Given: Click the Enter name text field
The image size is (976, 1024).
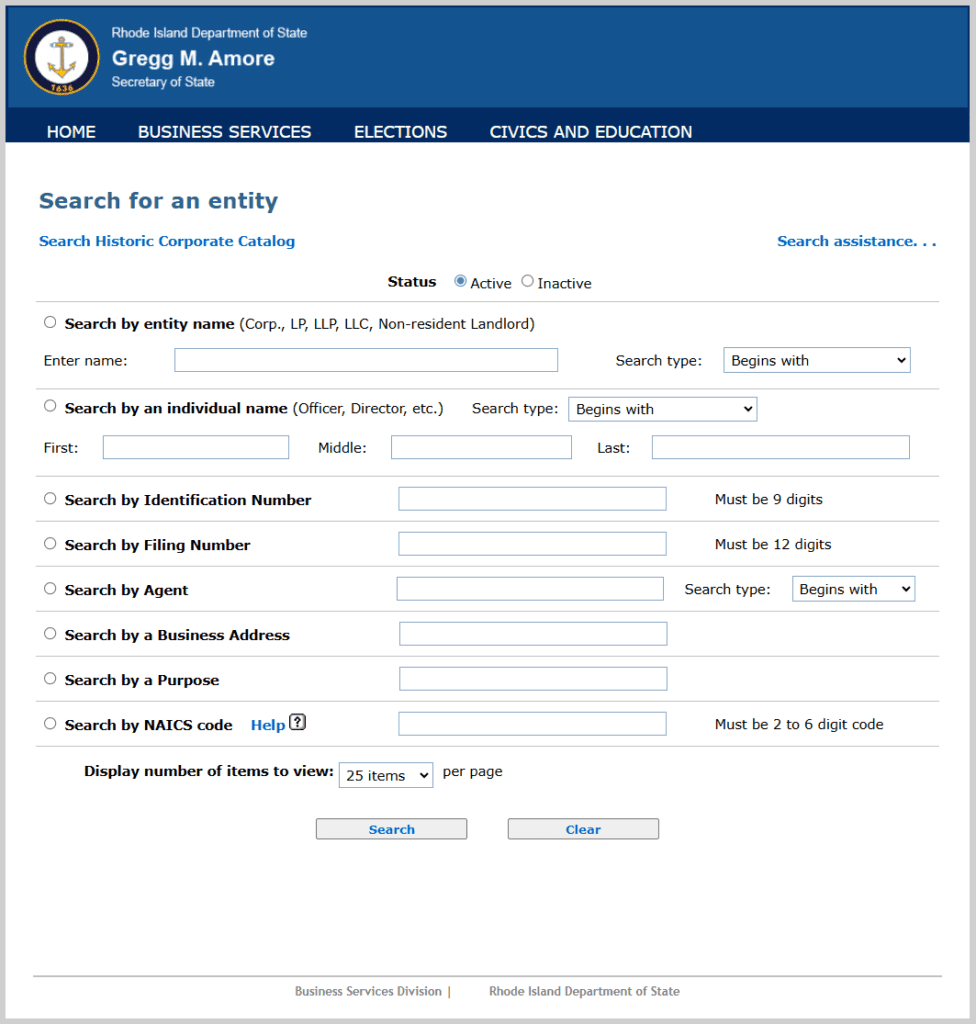Looking at the screenshot, I should 366,360.
